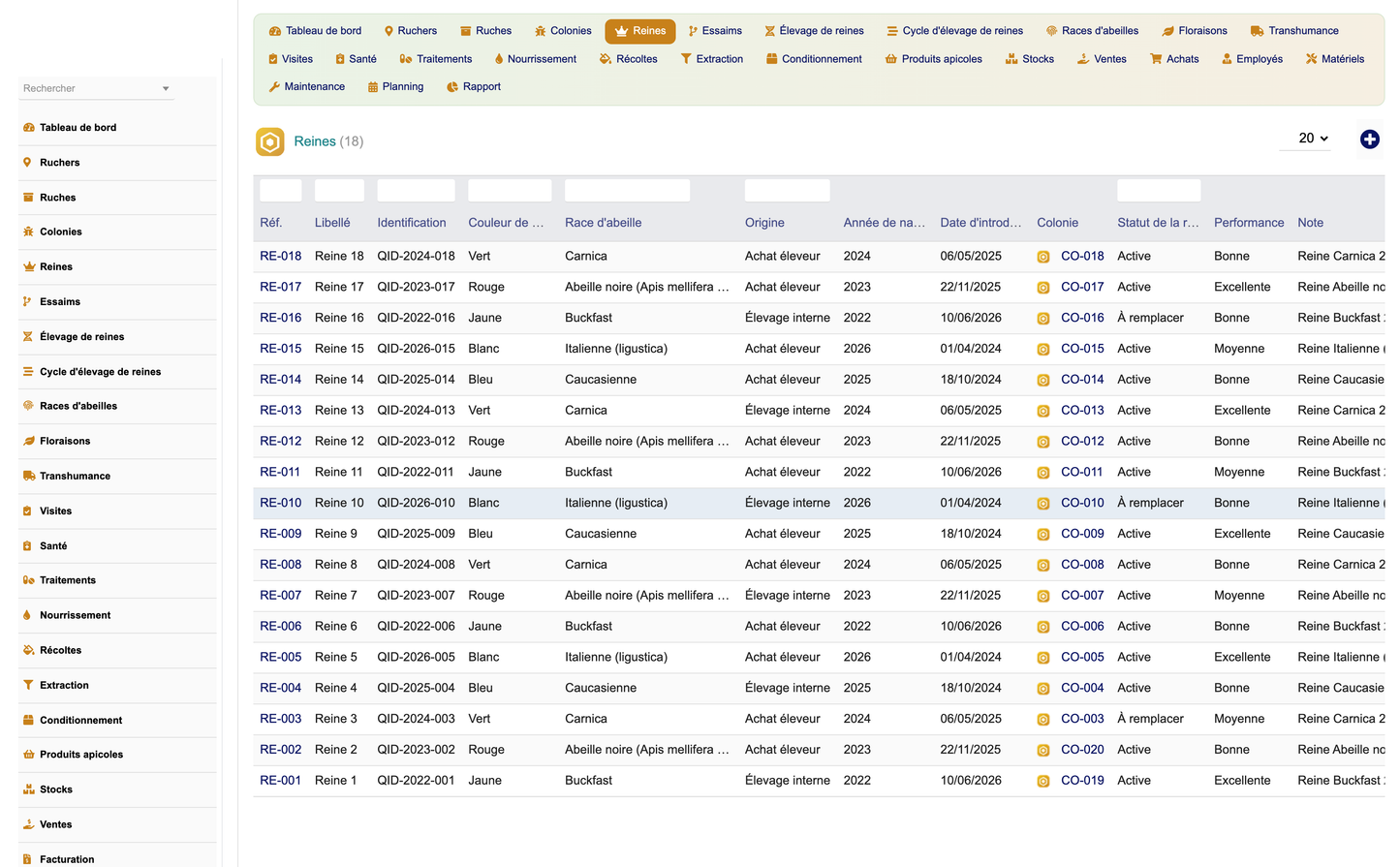The height and width of the screenshot is (867, 1400).
Task: Click sidebar Traitements pills icon
Action: point(28,580)
